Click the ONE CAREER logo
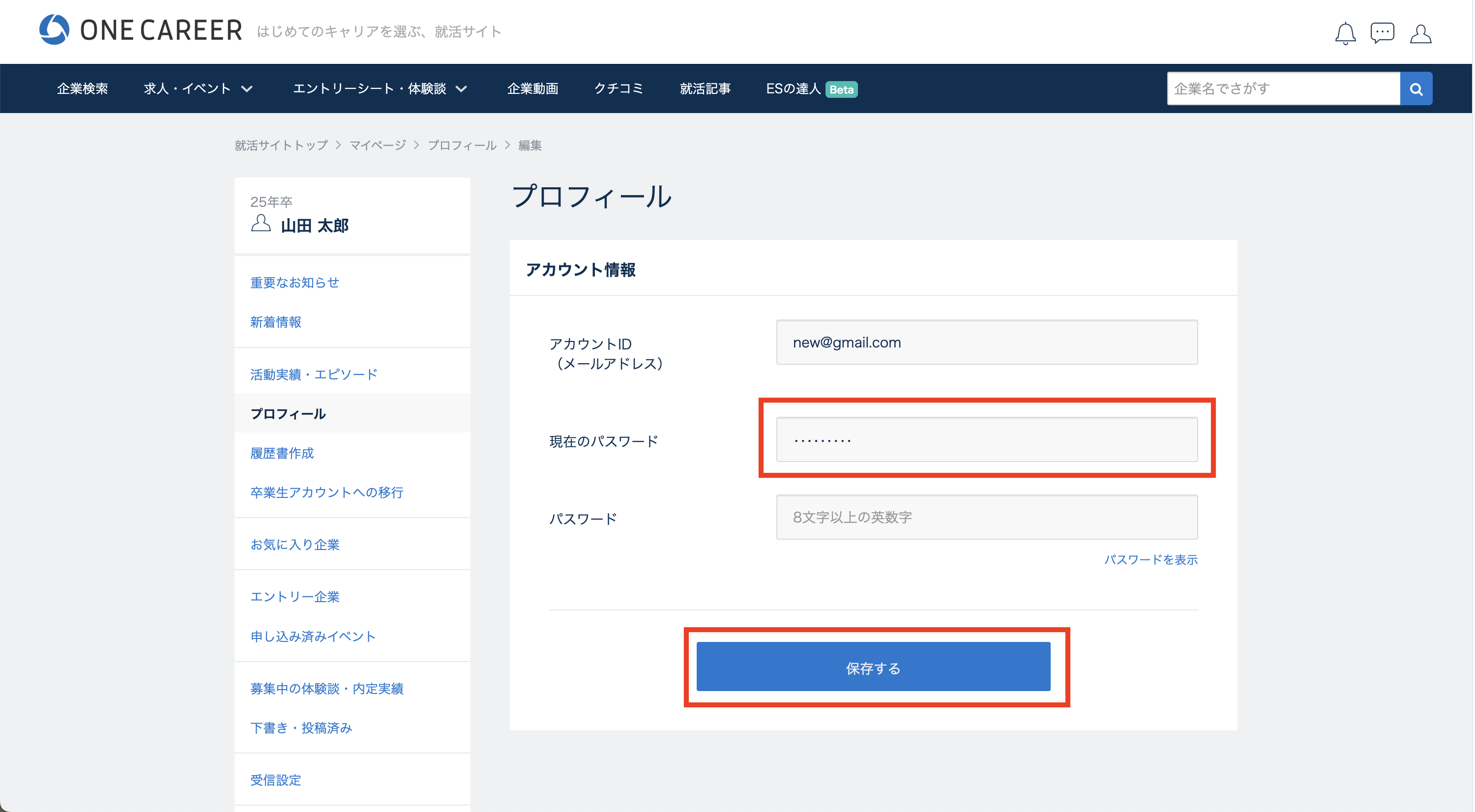The image size is (1475, 812). [140, 30]
